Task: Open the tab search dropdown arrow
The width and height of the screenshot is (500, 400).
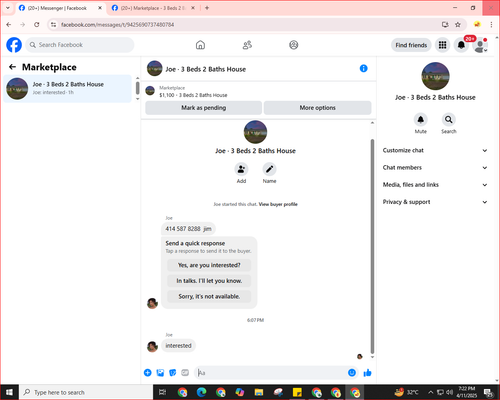Action: [8, 8]
